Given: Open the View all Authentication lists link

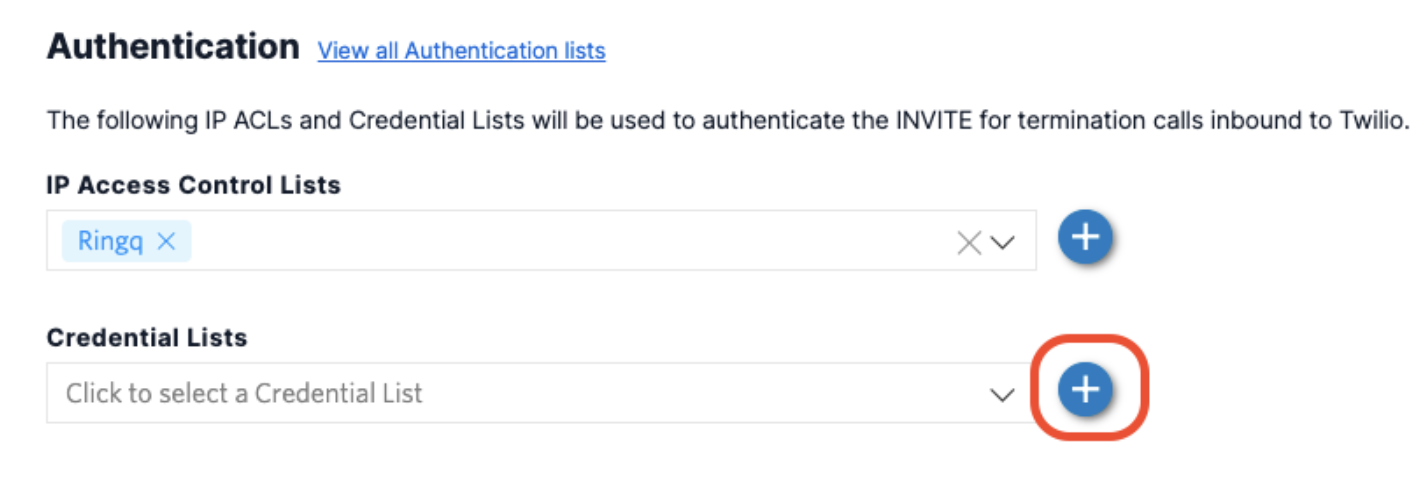Looking at the screenshot, I should coord(461,50).
